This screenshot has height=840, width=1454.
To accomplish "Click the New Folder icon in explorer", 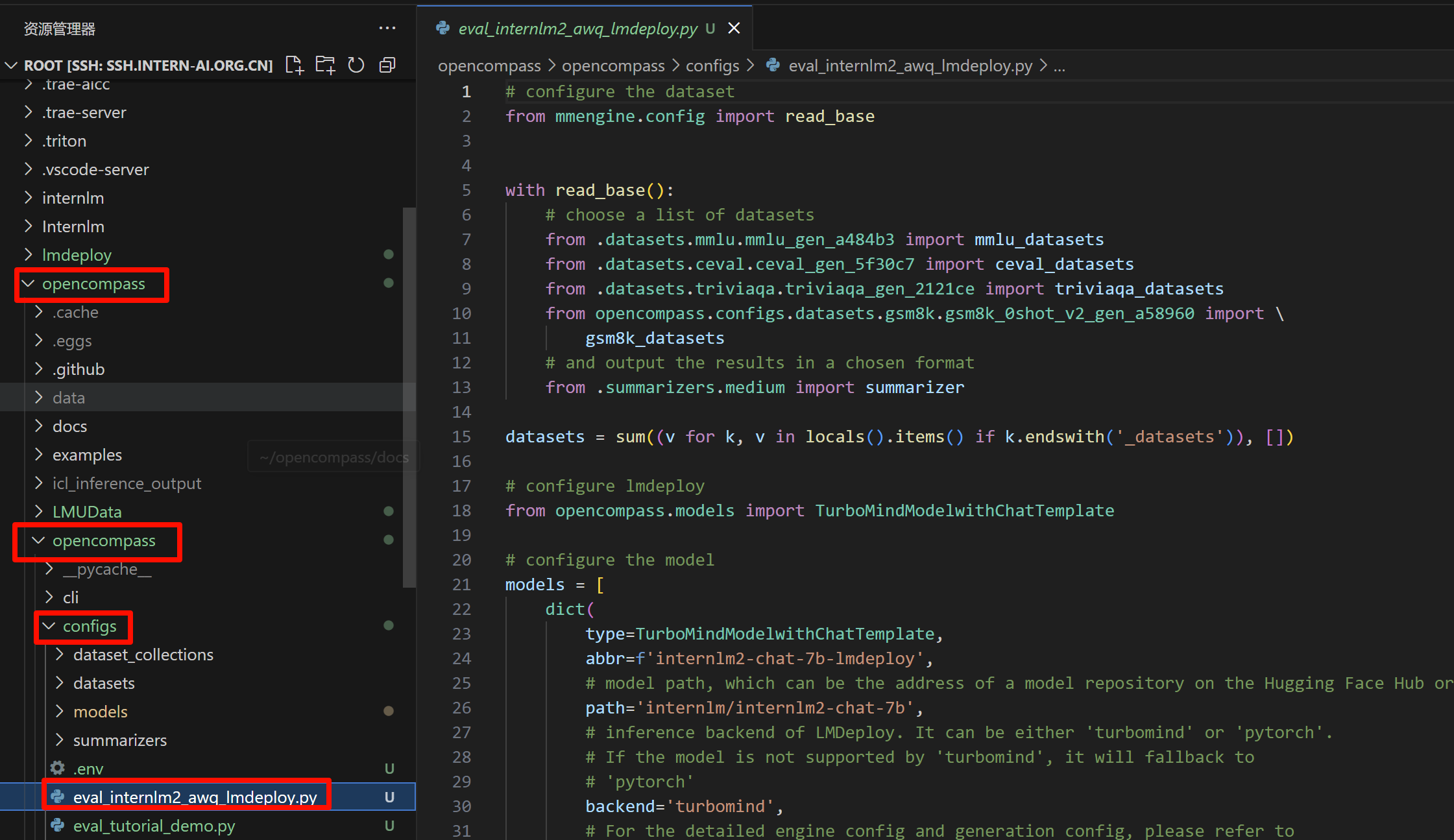I will click(325, 65).
